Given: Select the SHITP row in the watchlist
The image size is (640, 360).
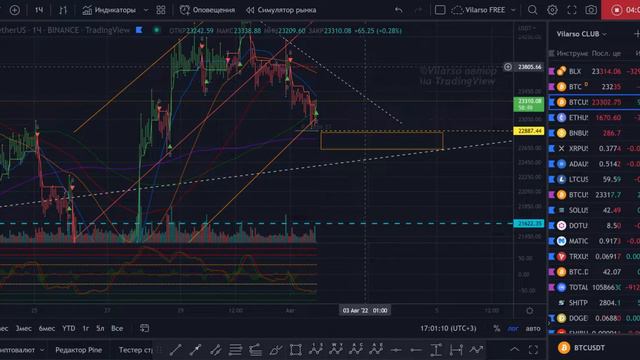Looking at the screenshot, I should pyautogui.click(x=594, y=302).
